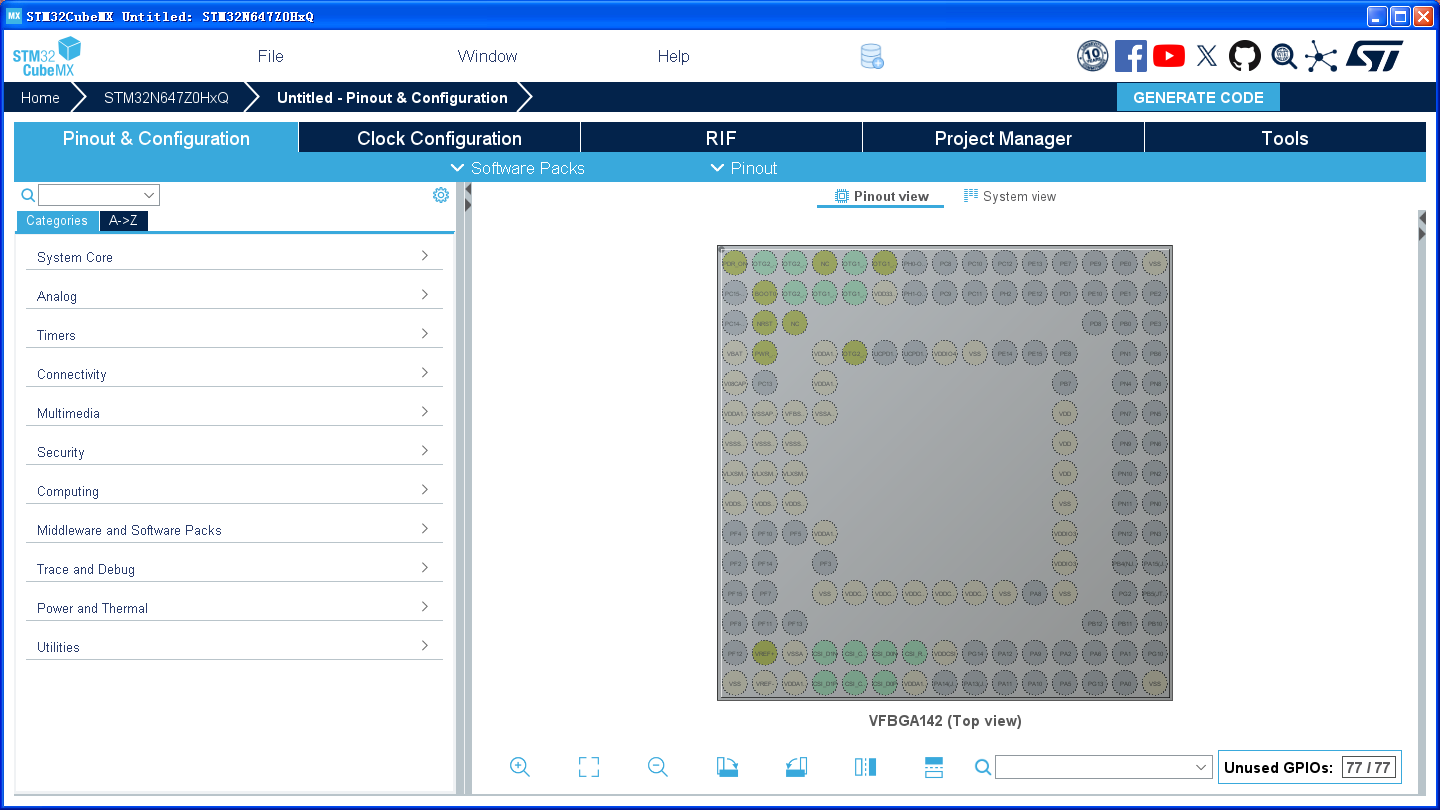The height and width of the screenshot is (810, 1440).
Task: Click pin PE13 on the chip
Action: (1035, 264)
